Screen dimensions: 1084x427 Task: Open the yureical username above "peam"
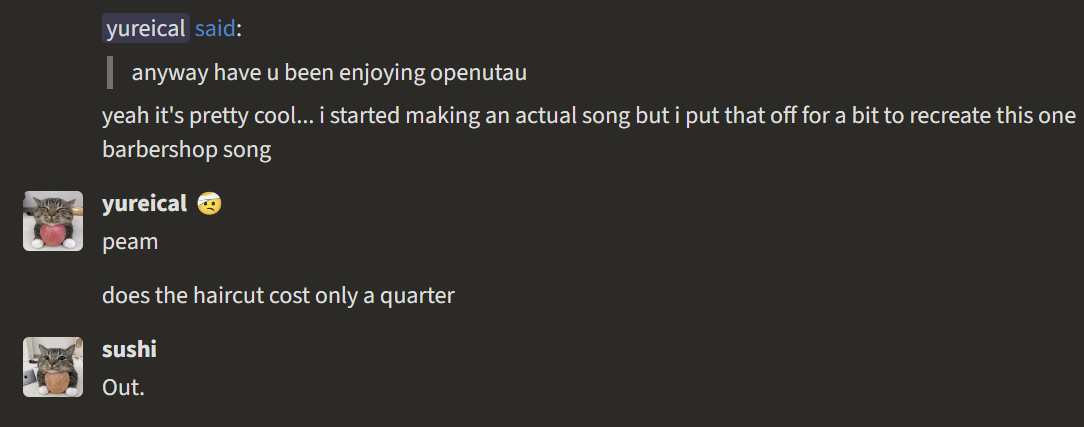(x=144, y=204)
